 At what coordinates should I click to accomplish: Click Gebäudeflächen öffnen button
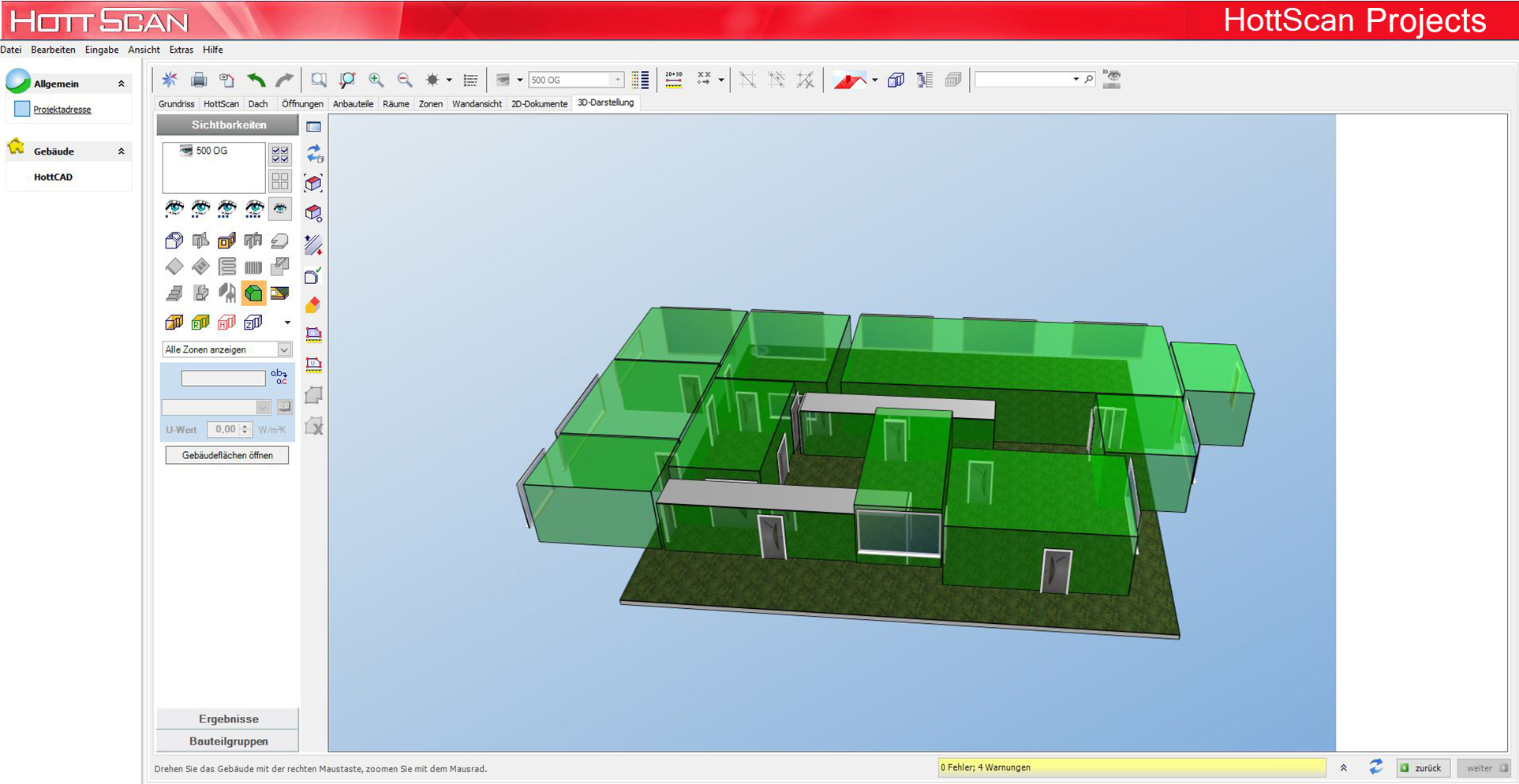coord(227,455)
